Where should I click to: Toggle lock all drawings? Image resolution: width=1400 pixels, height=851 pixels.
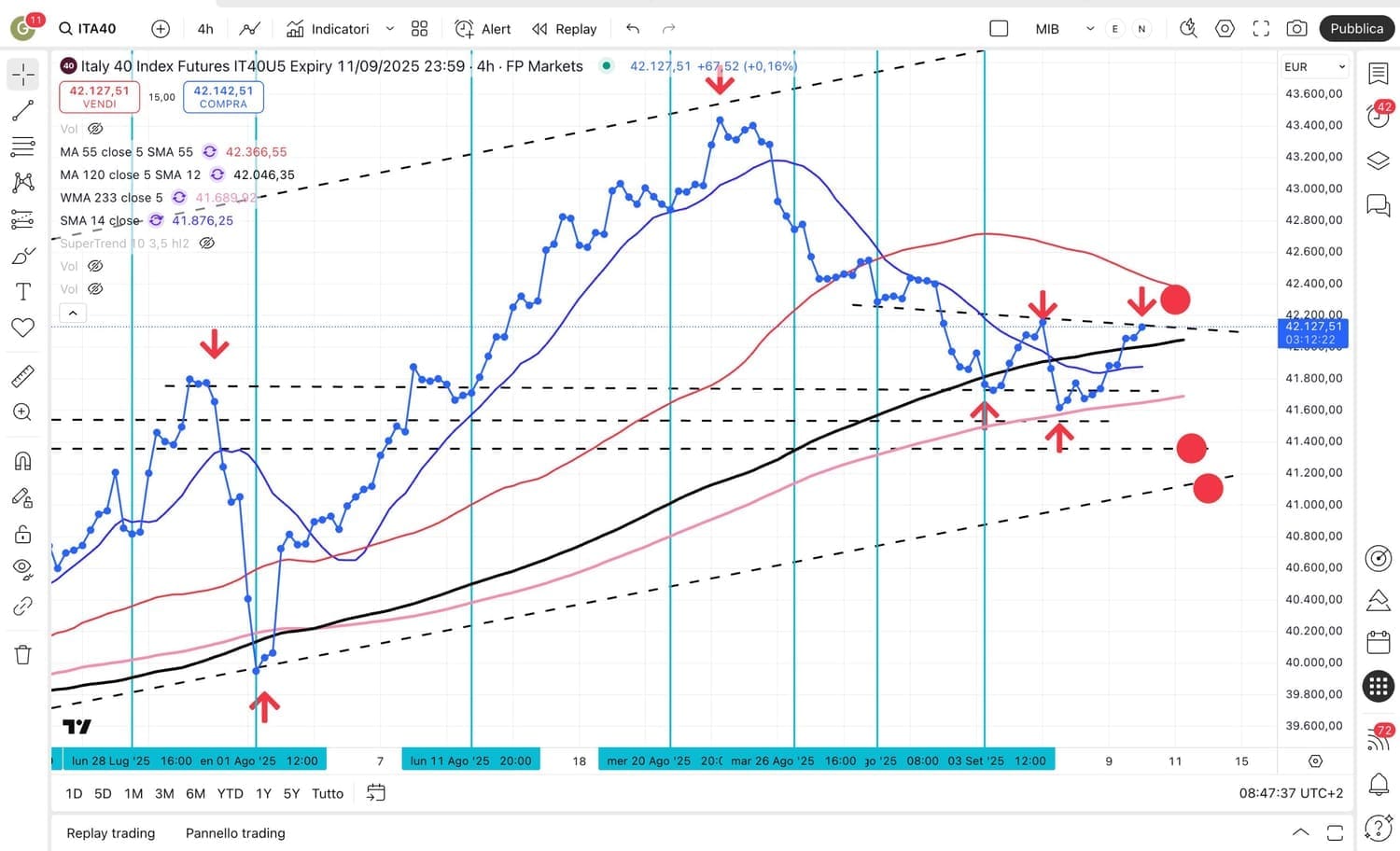pos(23,534)
